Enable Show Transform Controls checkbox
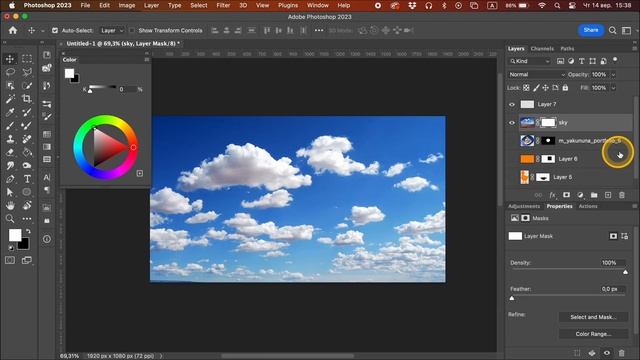 pyautogui.click(x=132, y=30)
